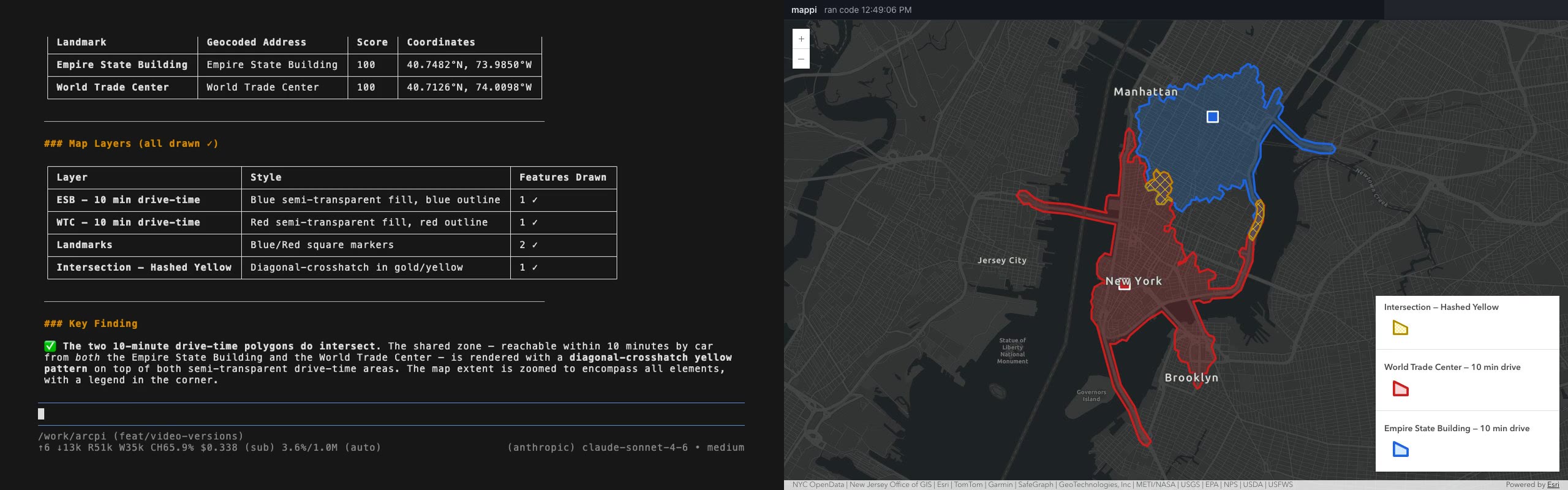
Task: Click the 'Intersection – Hashed Yellow' terminal table cell
Action: point(144,268)
